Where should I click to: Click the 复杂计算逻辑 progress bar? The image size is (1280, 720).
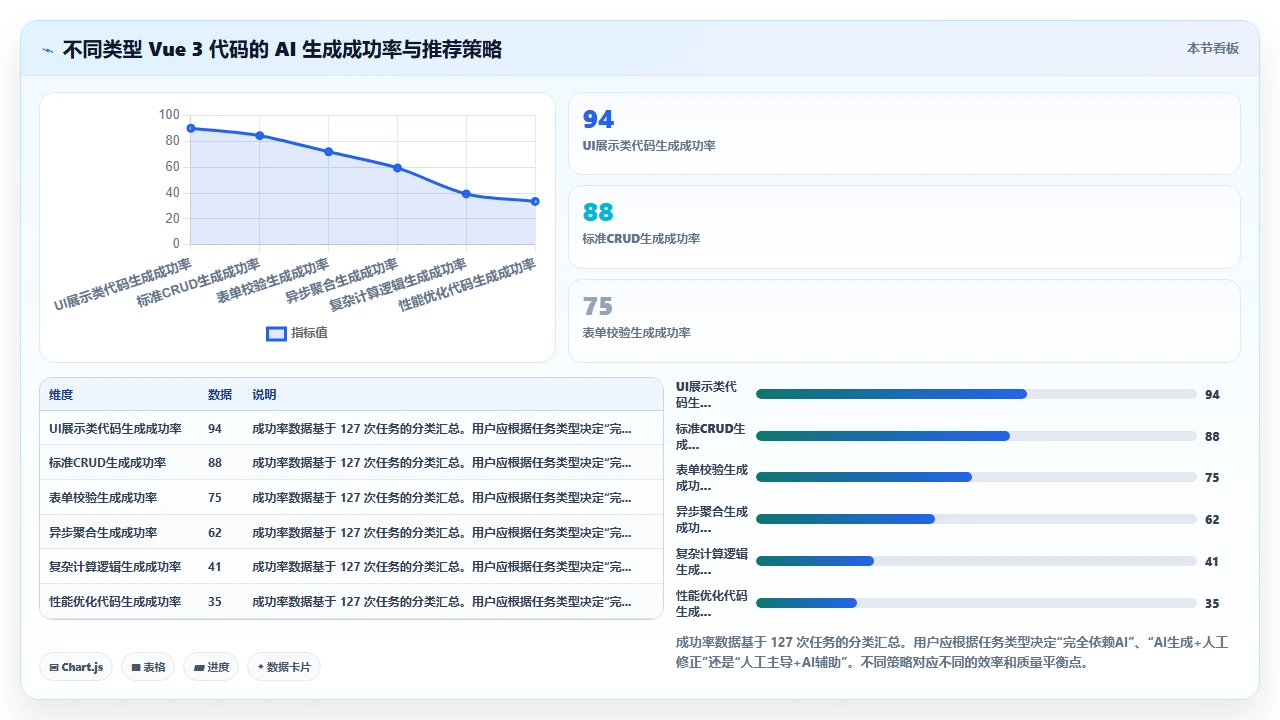pos(976,561)
